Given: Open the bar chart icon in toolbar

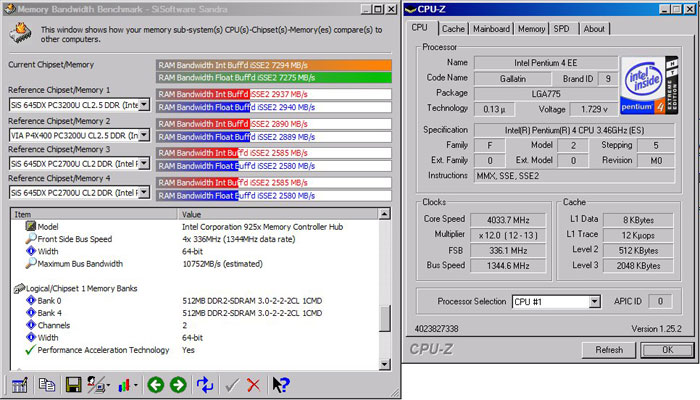Looking at the screenshot, I should [125, 385].
